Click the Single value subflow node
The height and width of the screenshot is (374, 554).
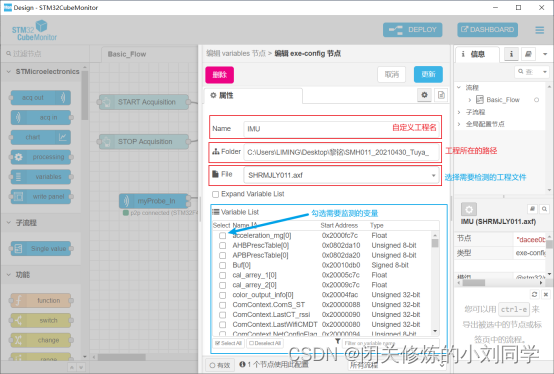tap(41, 249)
